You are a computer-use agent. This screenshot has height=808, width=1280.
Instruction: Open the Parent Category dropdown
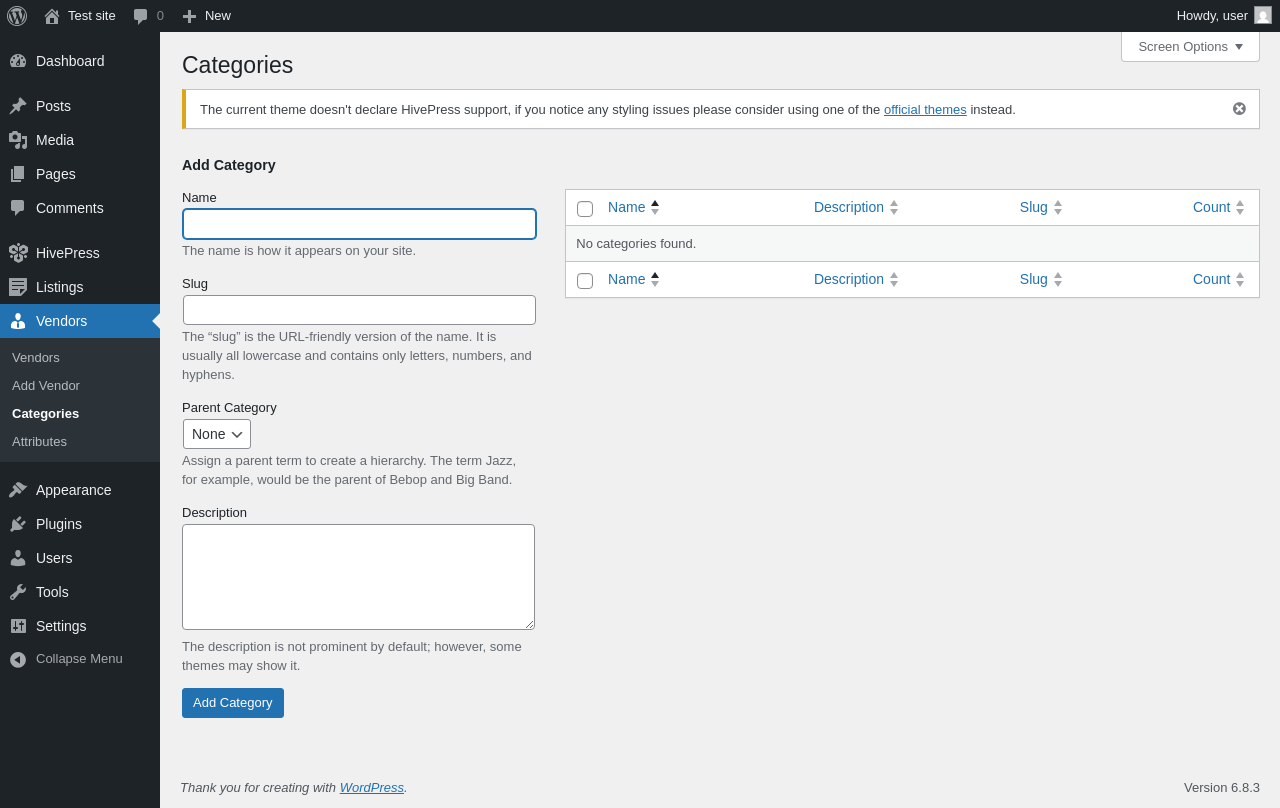[217, 434]
